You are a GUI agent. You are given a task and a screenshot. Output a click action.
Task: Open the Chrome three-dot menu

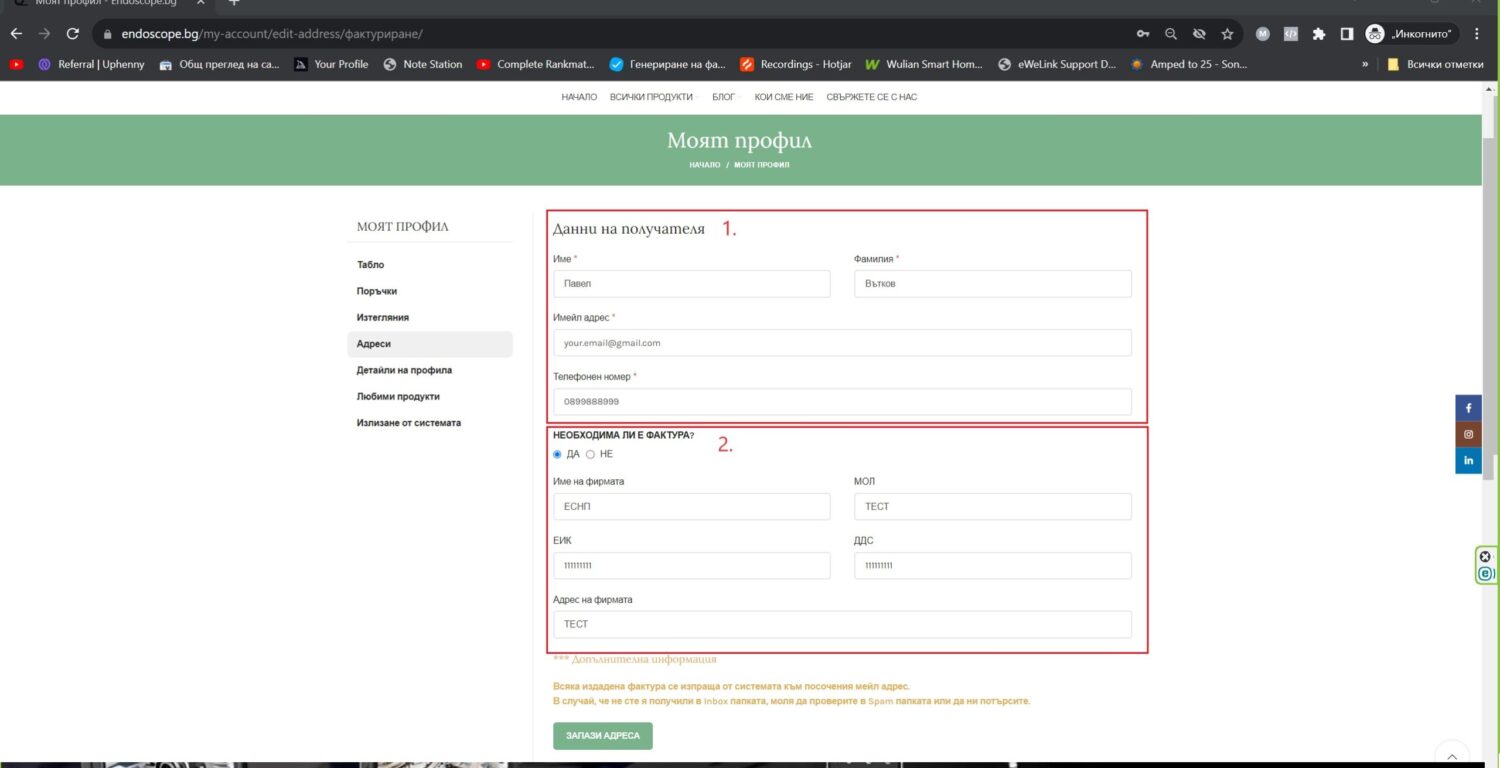(x=1477, y=33)
